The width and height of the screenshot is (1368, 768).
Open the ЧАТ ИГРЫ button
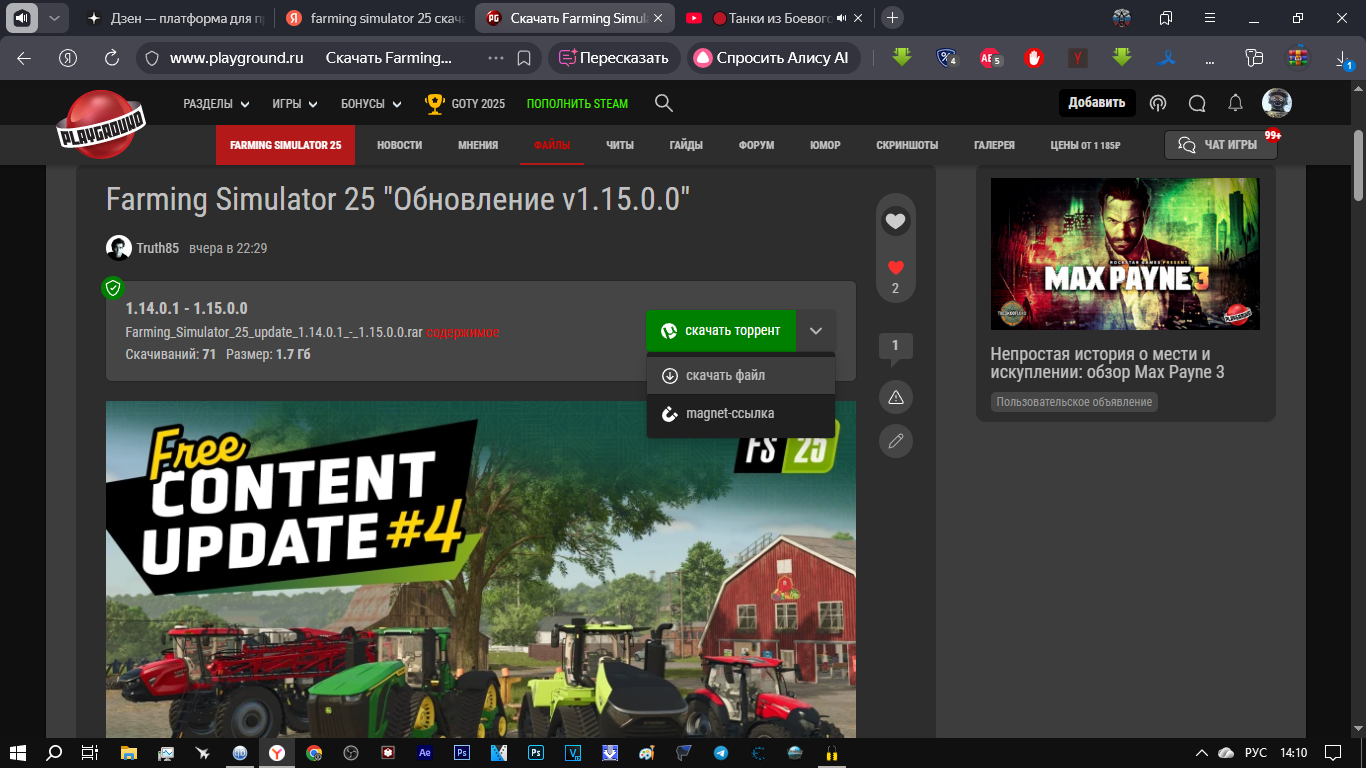click(x=1221, y=145)
